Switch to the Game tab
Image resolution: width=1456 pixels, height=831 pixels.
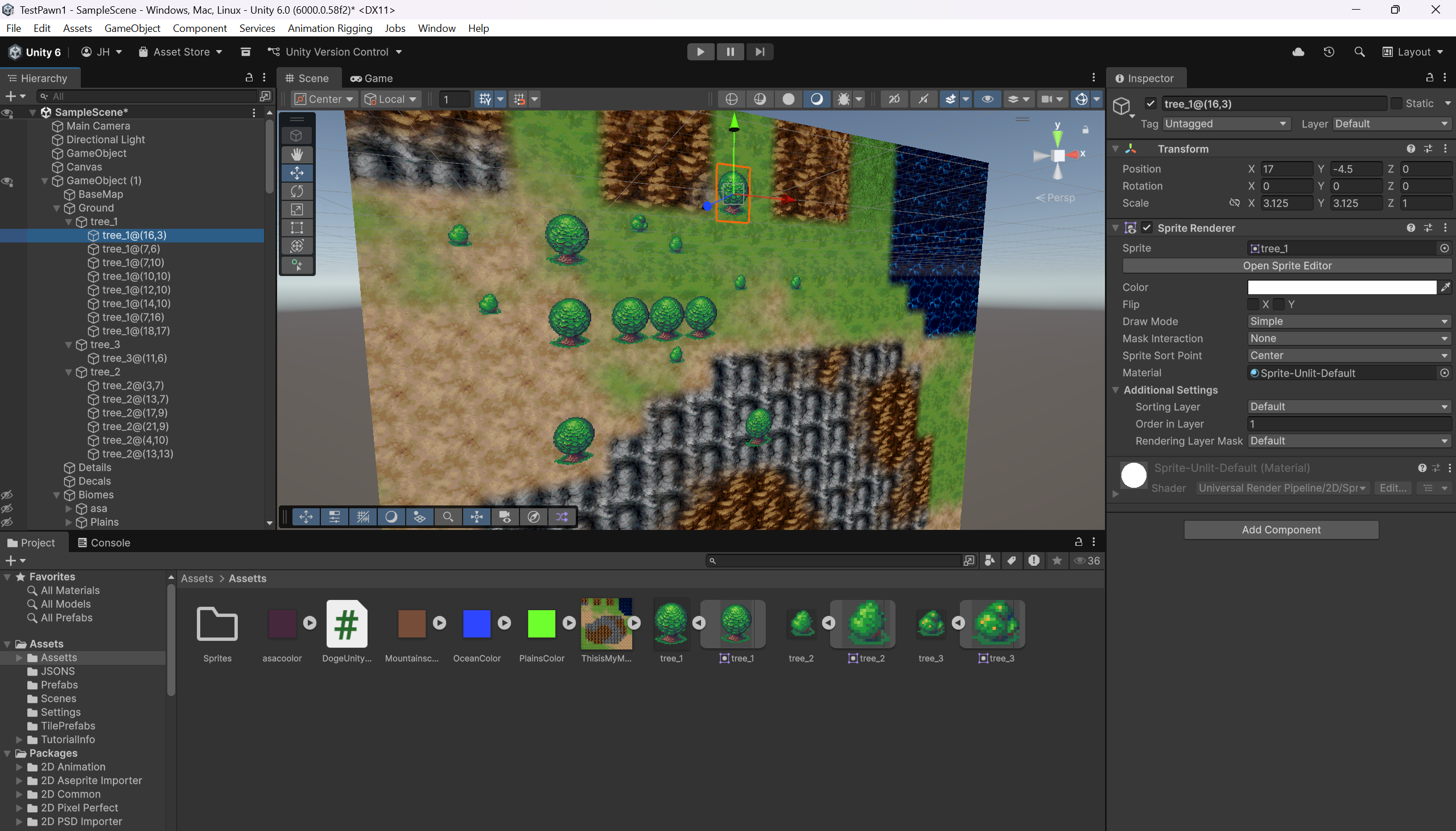[x=372, y=78]
